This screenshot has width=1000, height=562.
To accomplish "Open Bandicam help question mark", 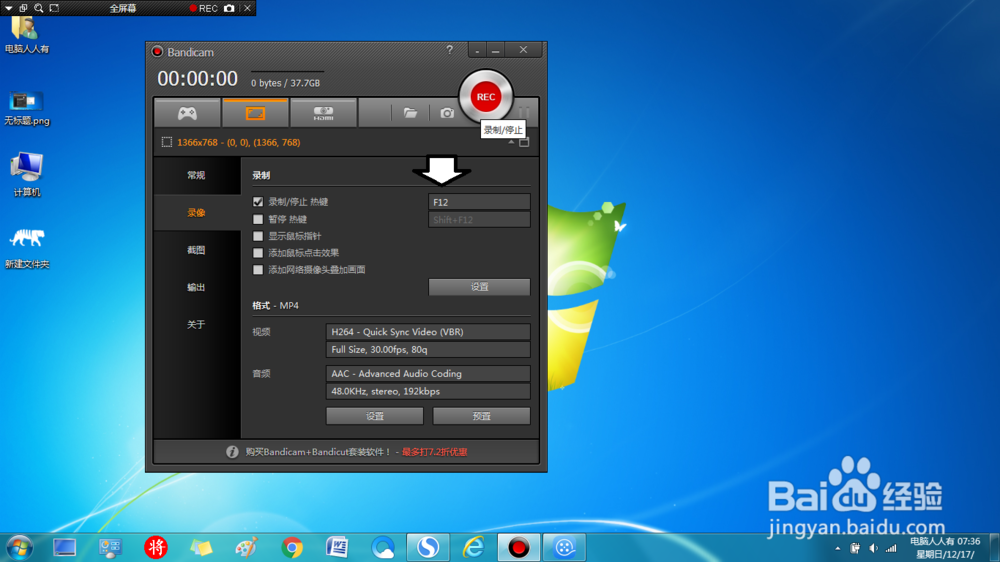I will (x=450, y=50).
